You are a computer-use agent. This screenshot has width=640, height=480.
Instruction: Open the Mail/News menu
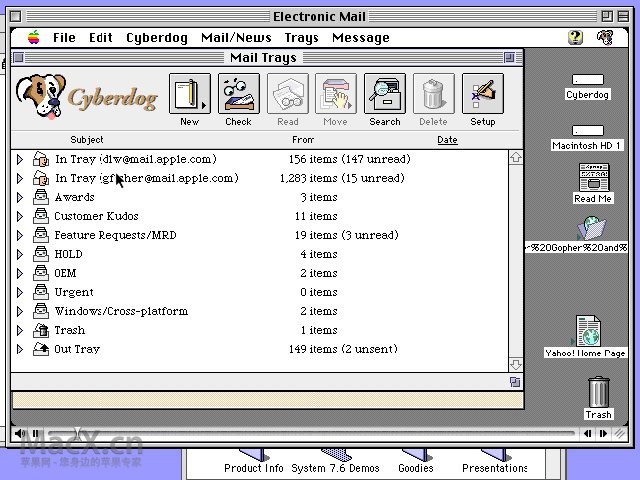pos(236,38)
